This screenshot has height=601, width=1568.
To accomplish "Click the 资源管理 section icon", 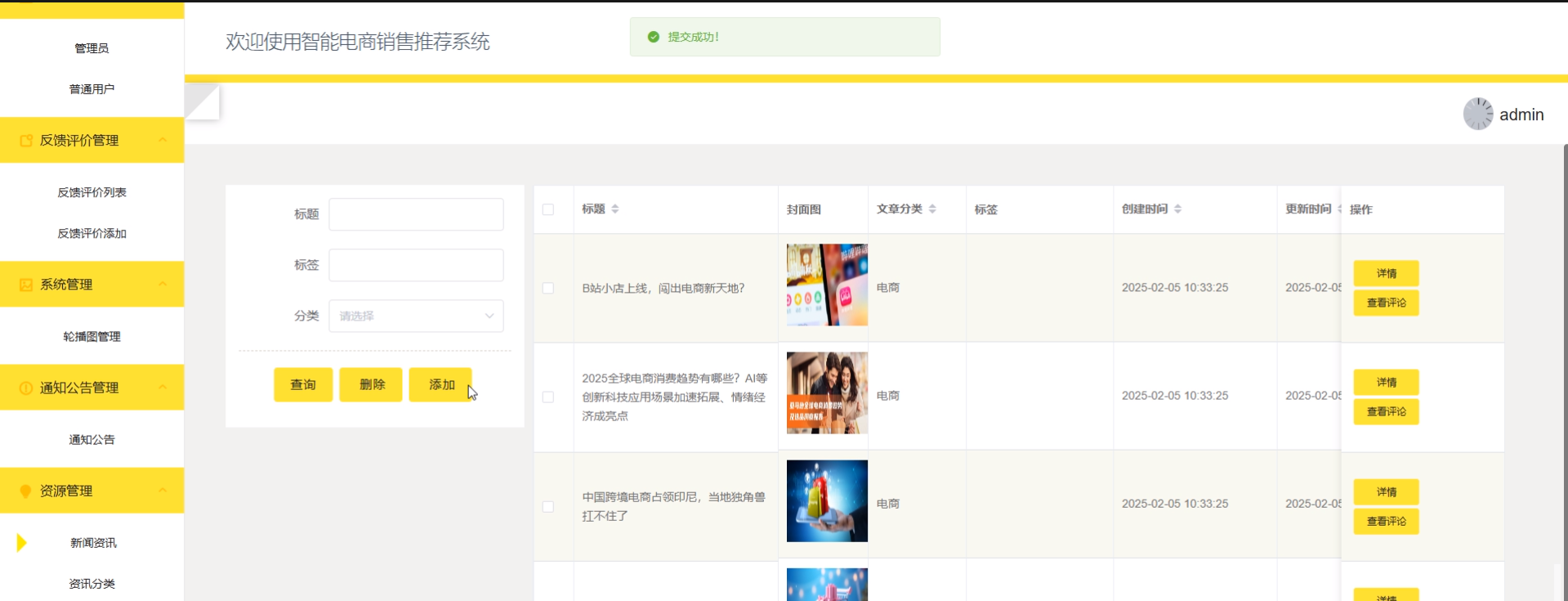I will 26,491.
